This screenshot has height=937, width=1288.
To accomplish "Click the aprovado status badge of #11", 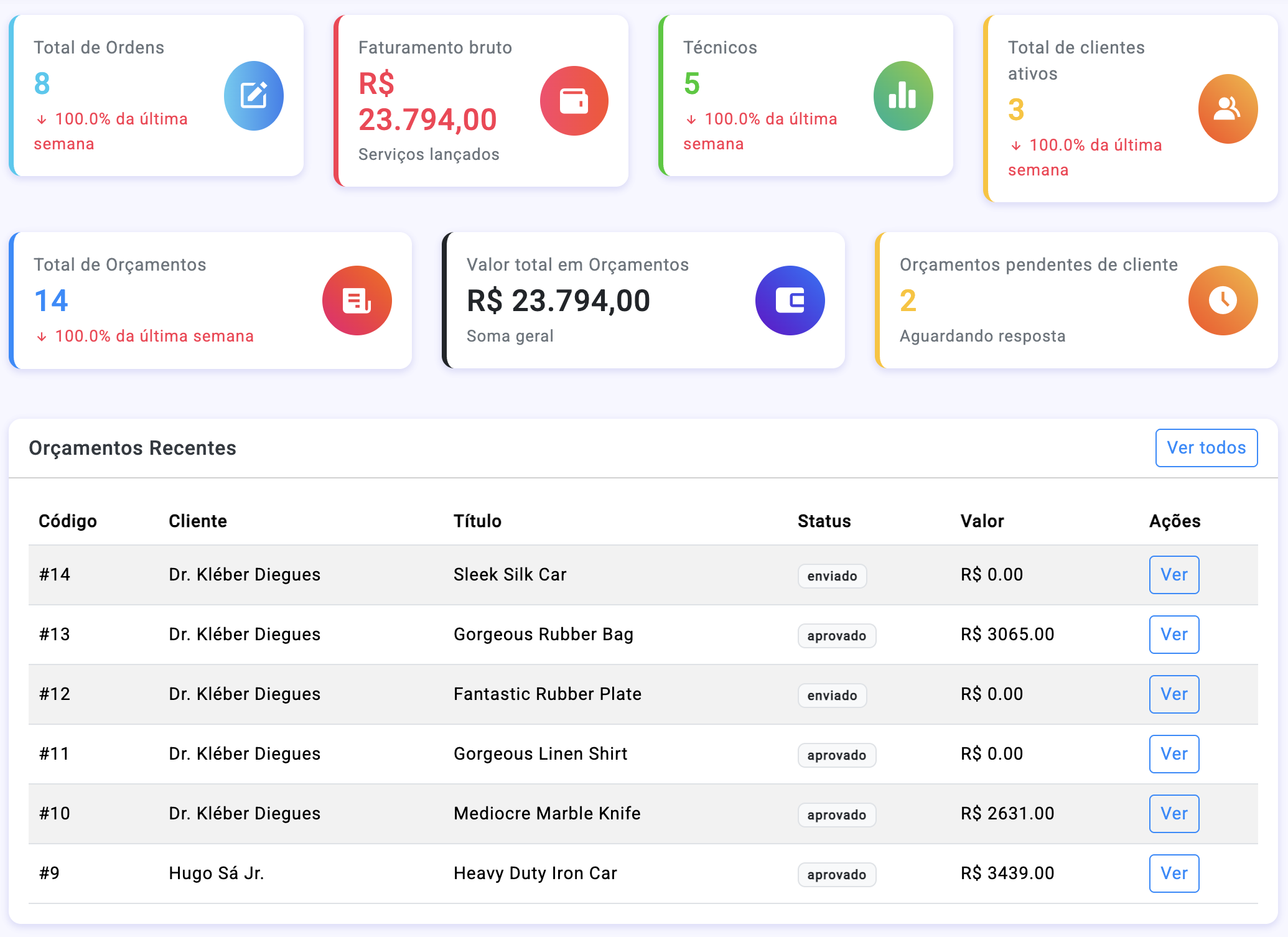I will [x=837, y=755].
